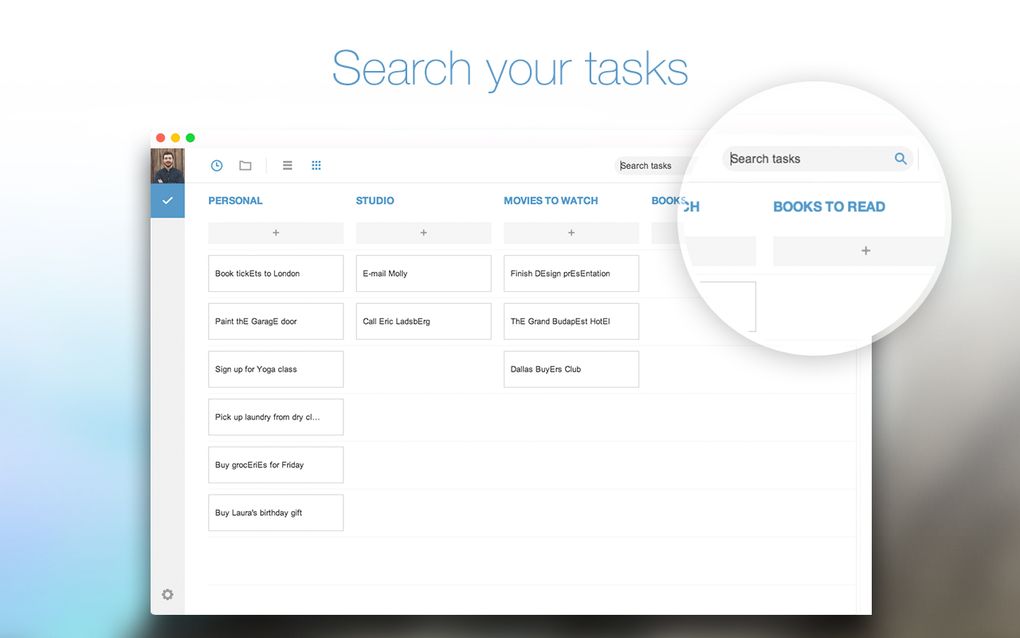Open the "E-mail Molly" task card
Screen dimensions: 1020x638
423,273
